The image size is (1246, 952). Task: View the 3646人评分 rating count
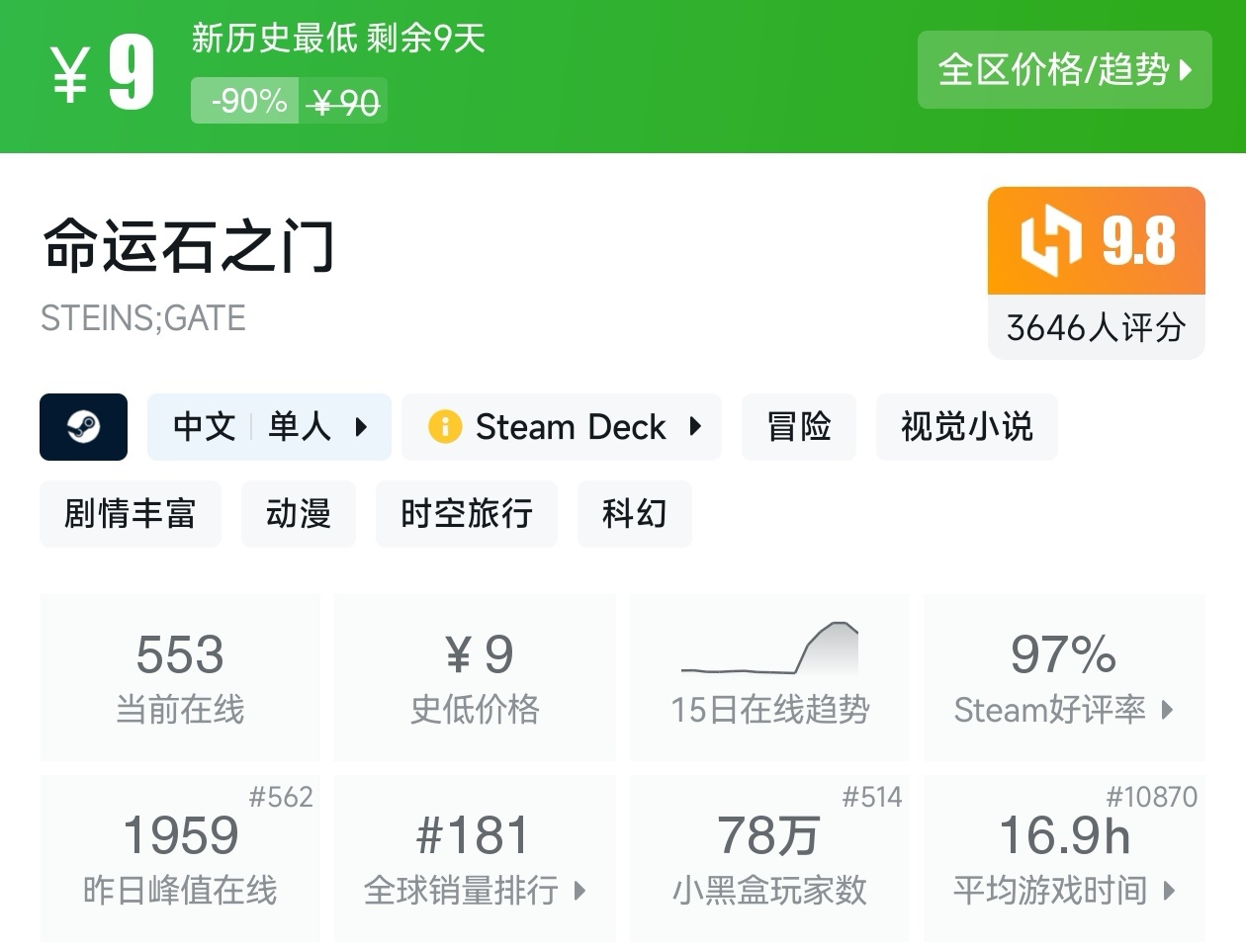tap(1097, 327)
